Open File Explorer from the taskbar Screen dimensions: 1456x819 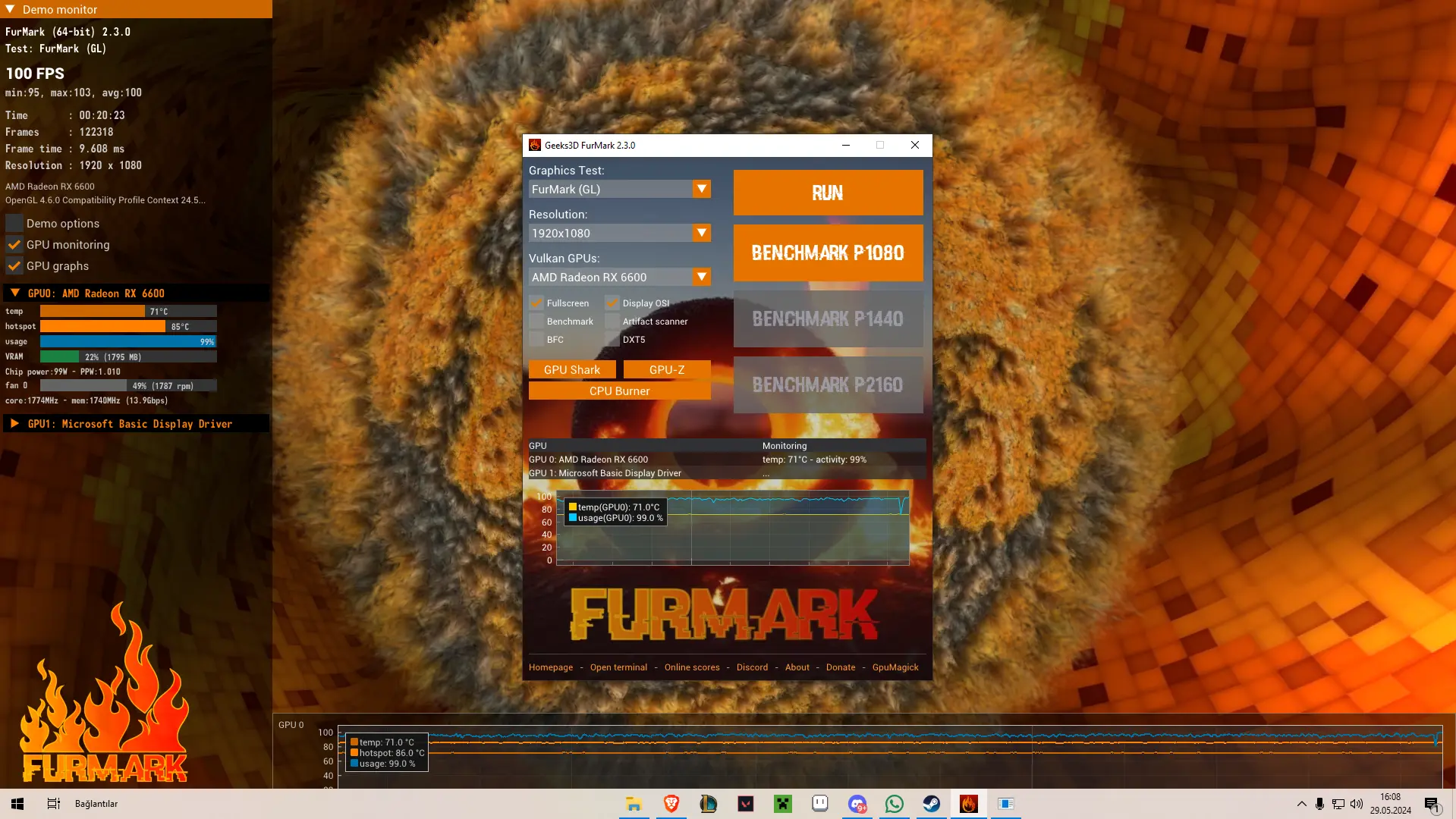click(x=634, y=804)
